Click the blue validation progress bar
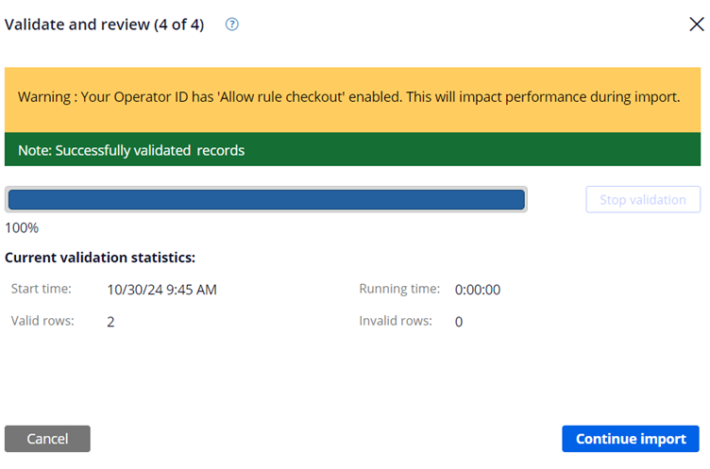 point(266,200)
